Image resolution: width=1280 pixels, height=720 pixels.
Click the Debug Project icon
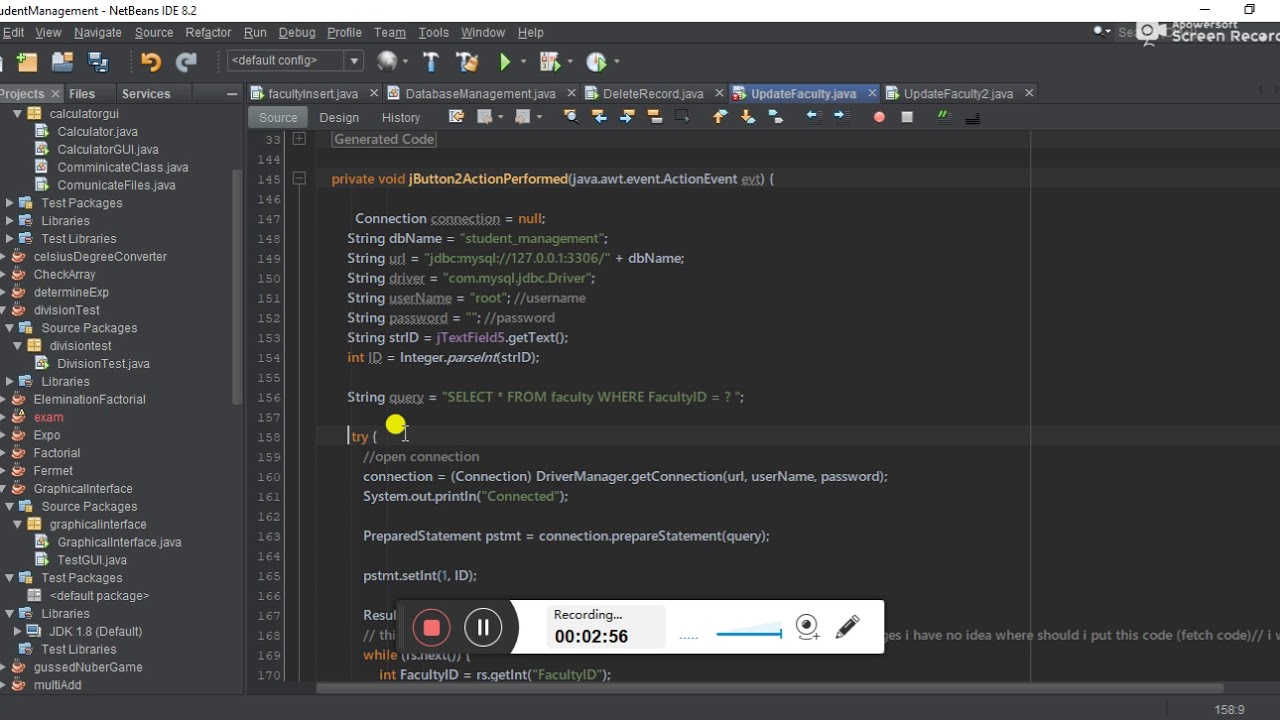tap(548, 62)
